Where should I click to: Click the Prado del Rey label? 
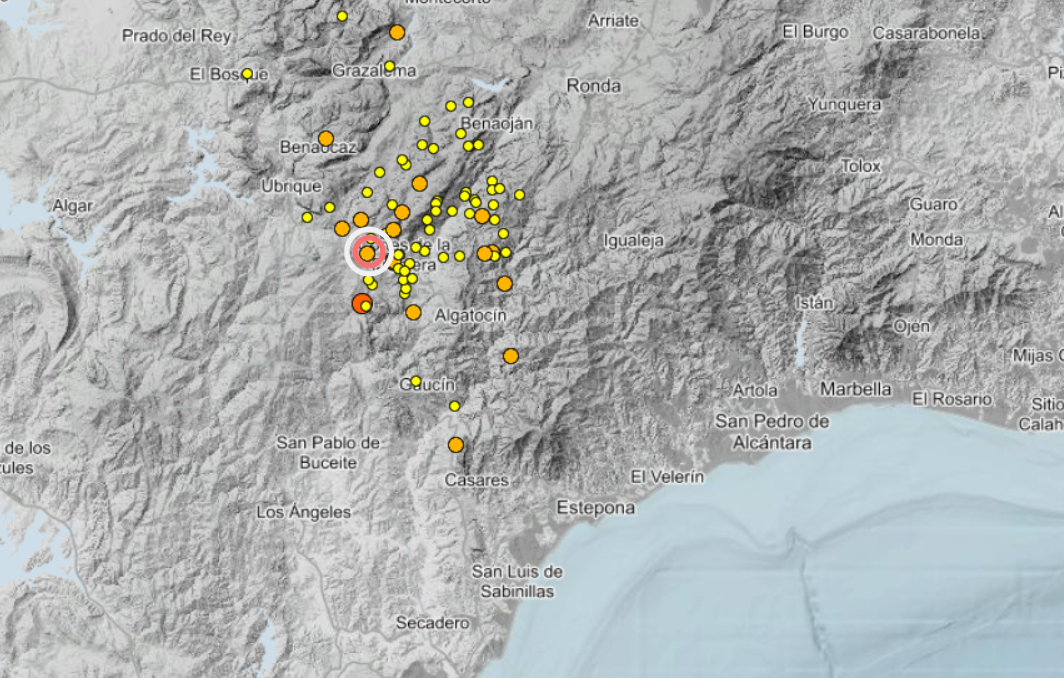(x=176, y=36)
